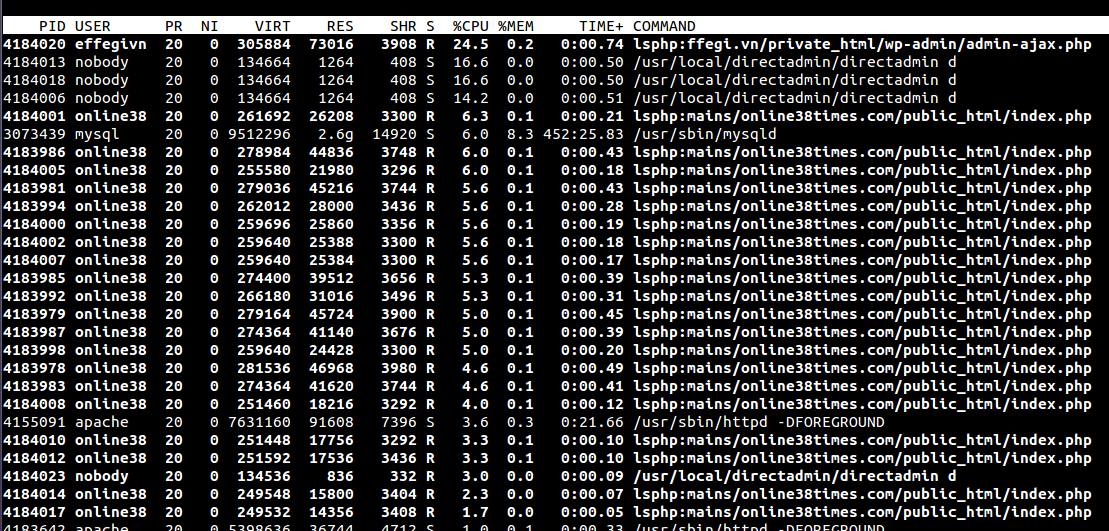Image resolution: width=1109 pixels, height=531 pixels.
Task: Click the TIME+ column header
Action: (x=601, y=26)
